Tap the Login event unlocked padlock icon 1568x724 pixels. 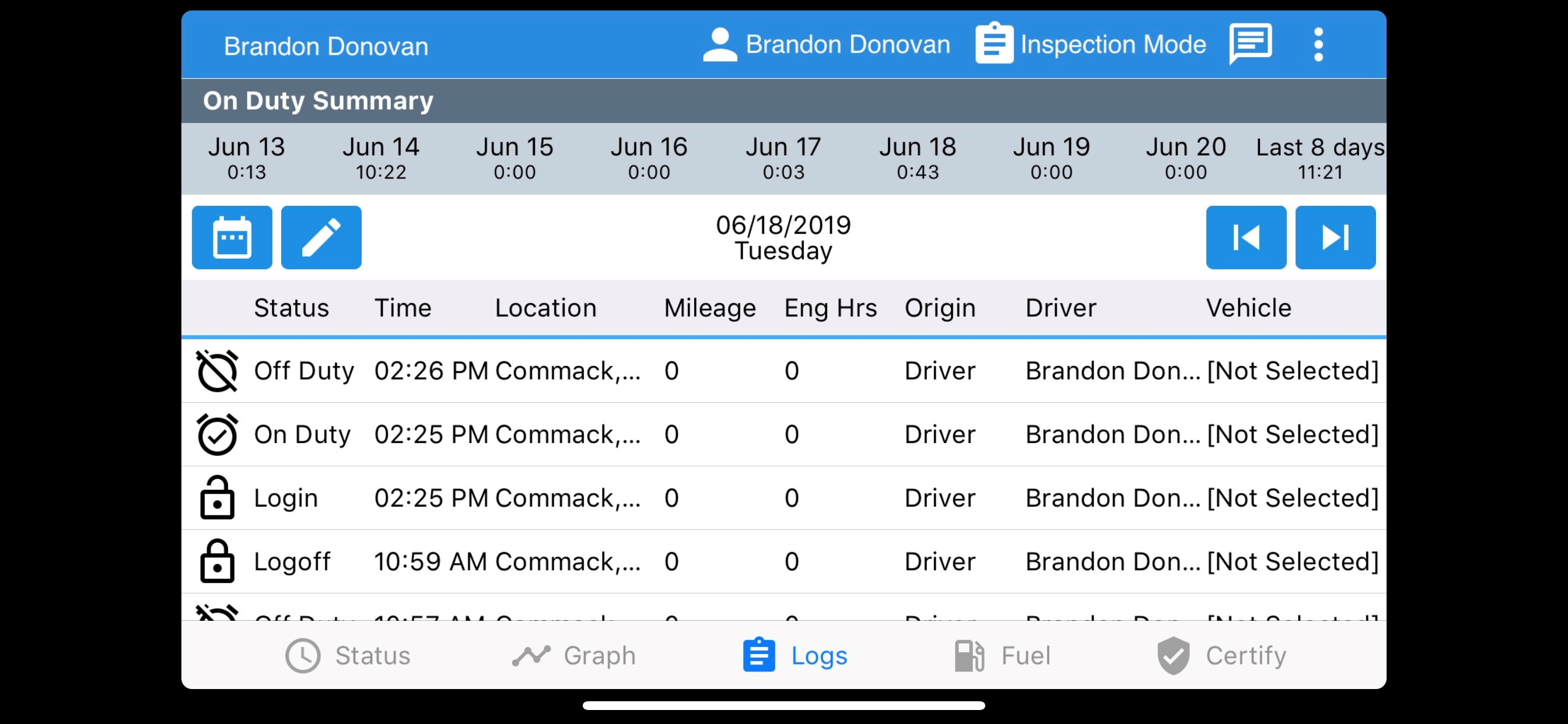[x=218, y=498]
